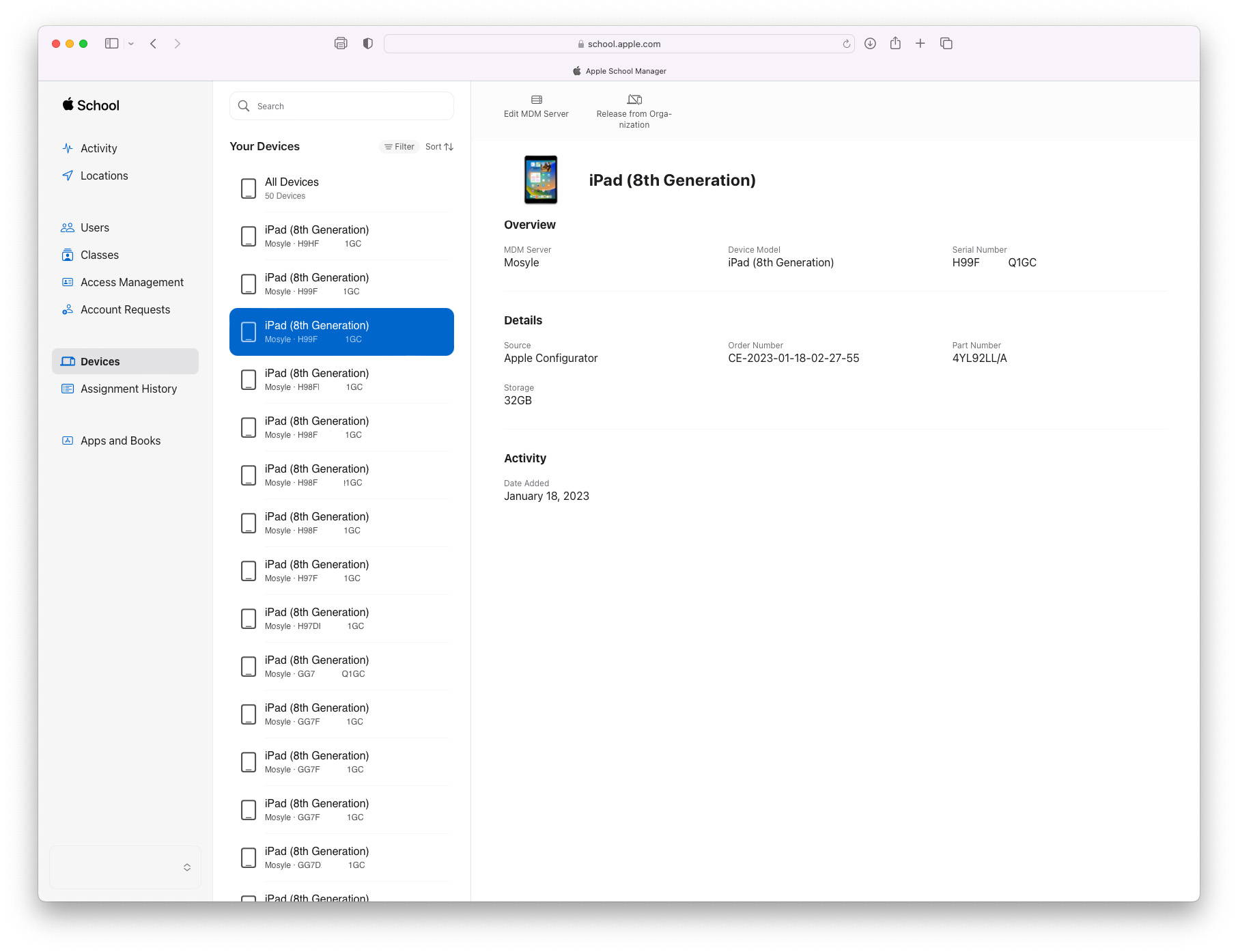Viewport: 1238px width, 952px height.
Task: Select the iPad with serial GG7D
Action: (x=341, y=858)
